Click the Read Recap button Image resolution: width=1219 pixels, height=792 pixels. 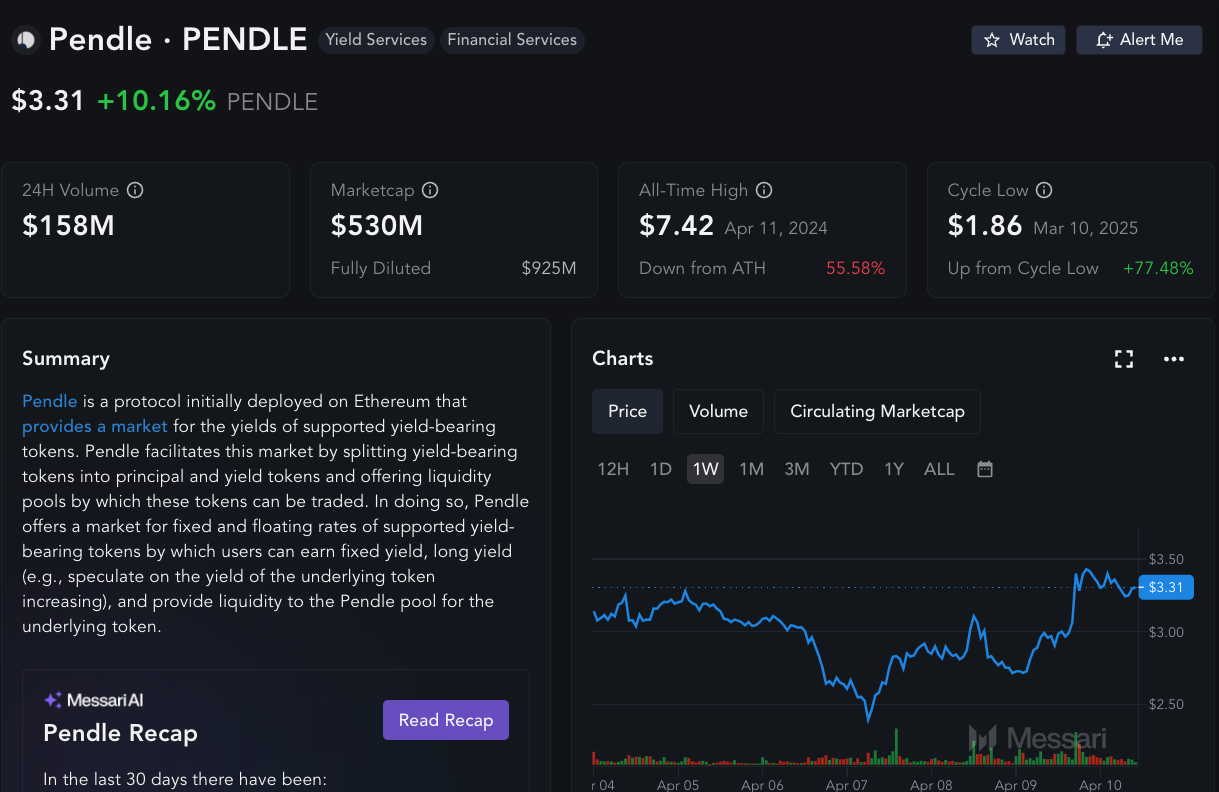point(446,720)
